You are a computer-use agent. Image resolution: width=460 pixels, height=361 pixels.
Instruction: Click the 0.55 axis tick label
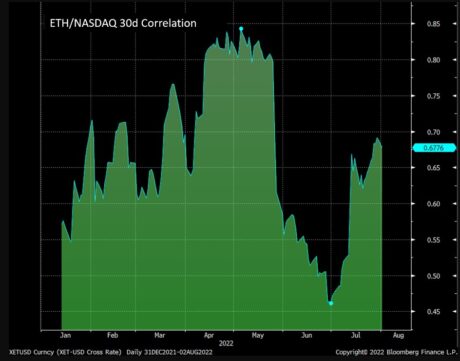pyautogui.click(x=433, y=240)
